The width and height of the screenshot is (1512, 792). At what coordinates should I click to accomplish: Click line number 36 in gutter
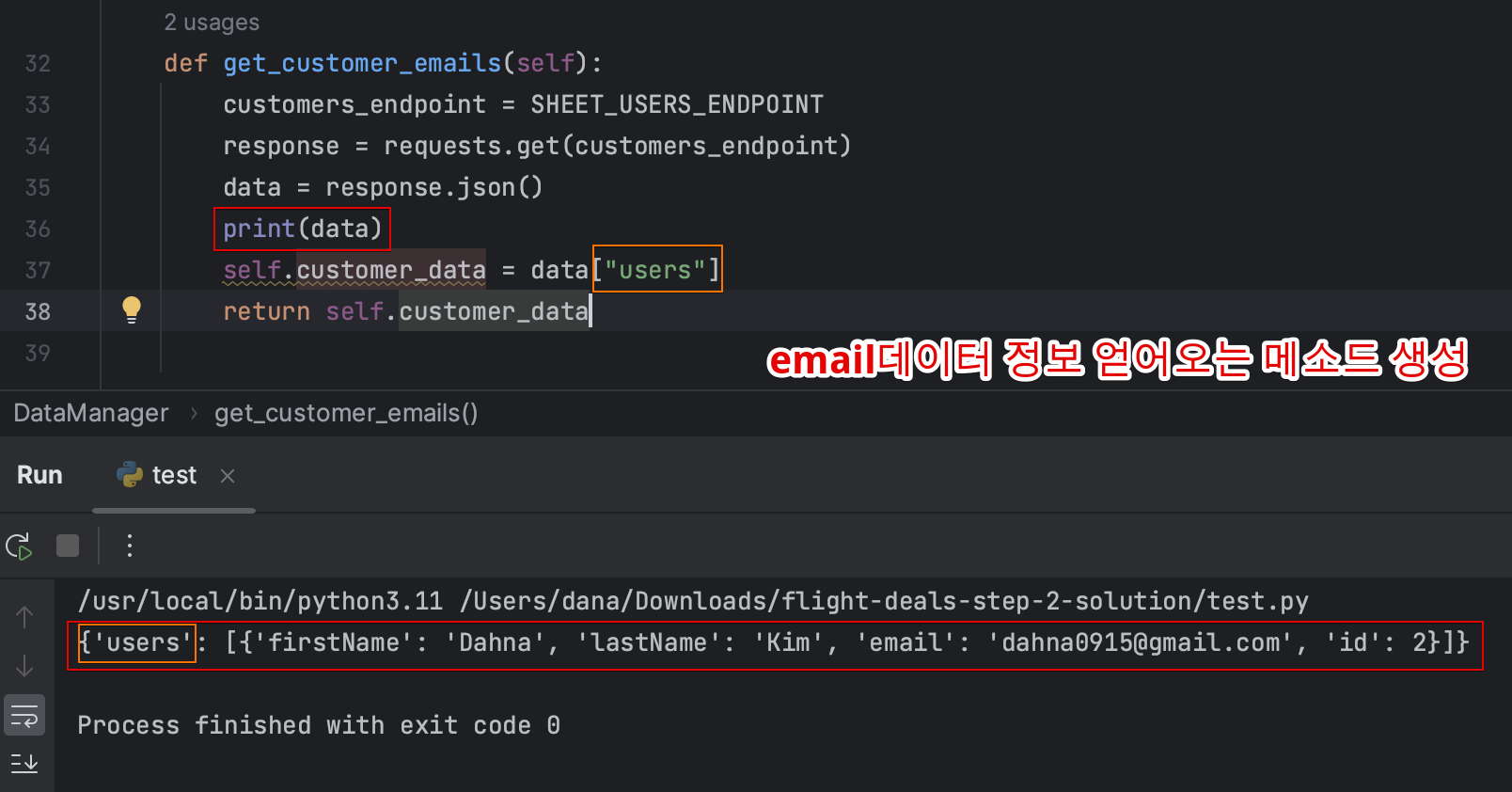(x=38, y=229)
